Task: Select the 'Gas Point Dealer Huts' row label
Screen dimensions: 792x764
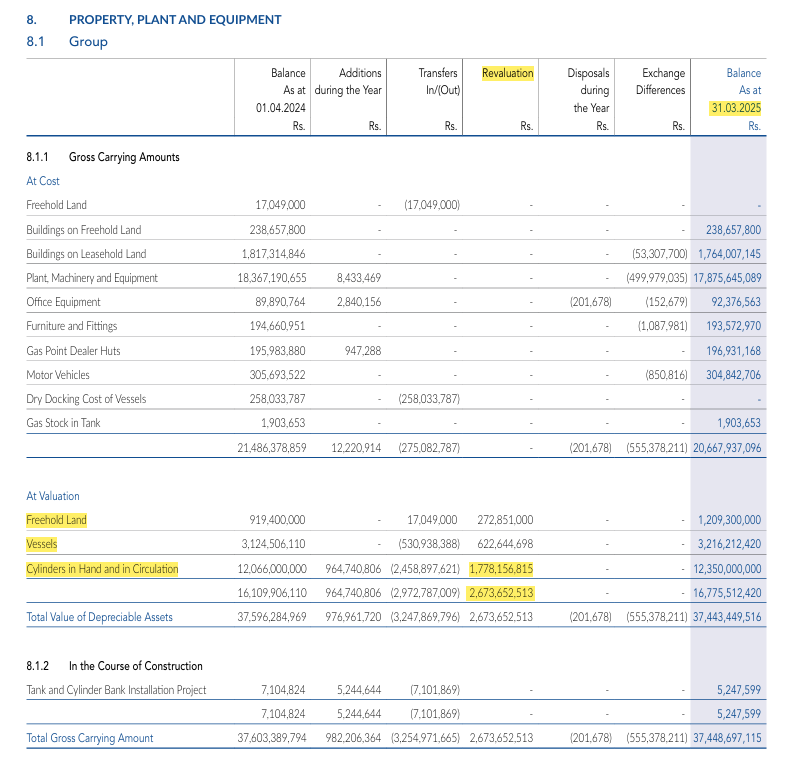Action: 73,351
